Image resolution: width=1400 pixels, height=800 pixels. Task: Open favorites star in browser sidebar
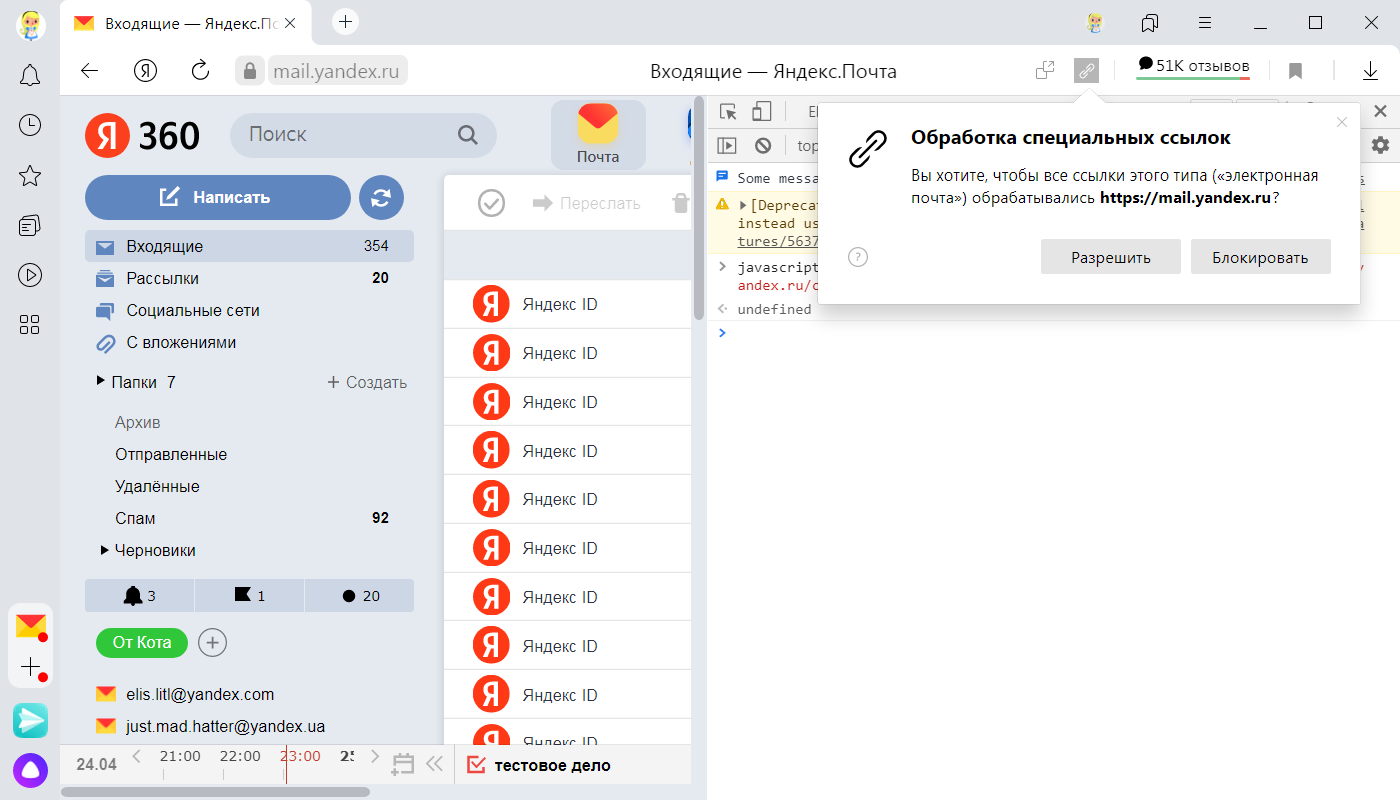[x=30, y=176]
